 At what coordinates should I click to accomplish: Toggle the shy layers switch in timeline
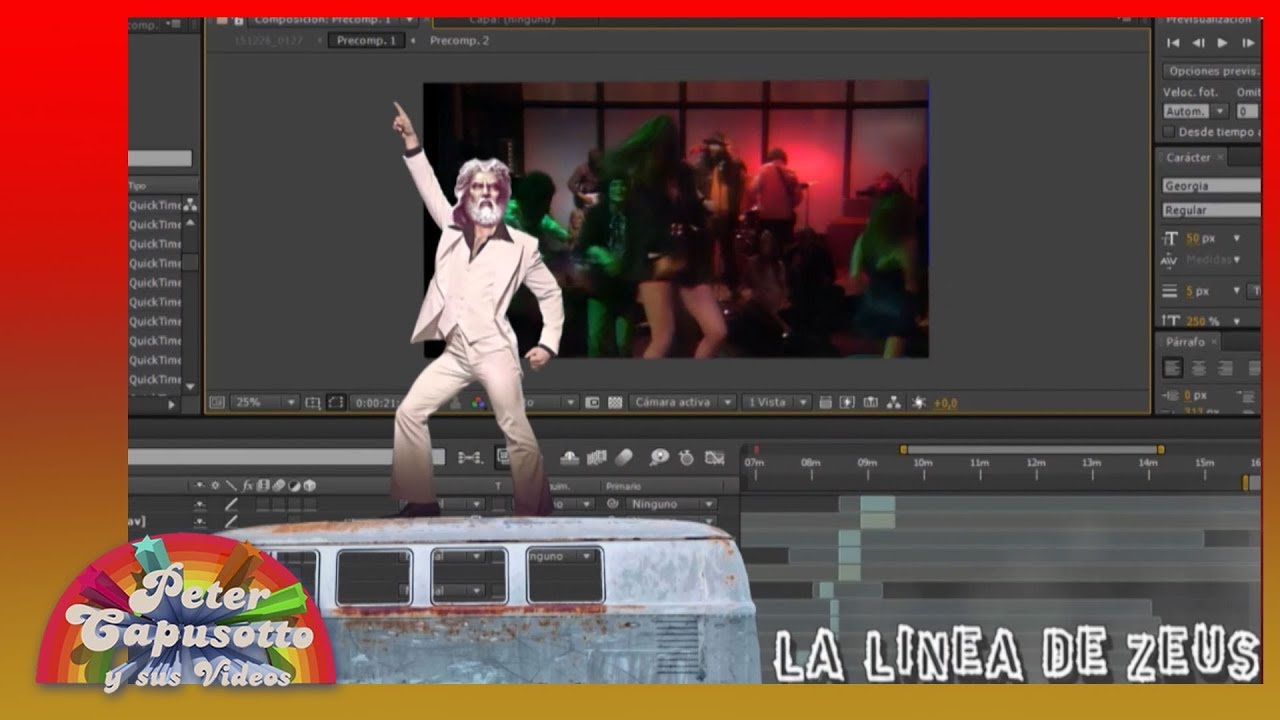571,457
